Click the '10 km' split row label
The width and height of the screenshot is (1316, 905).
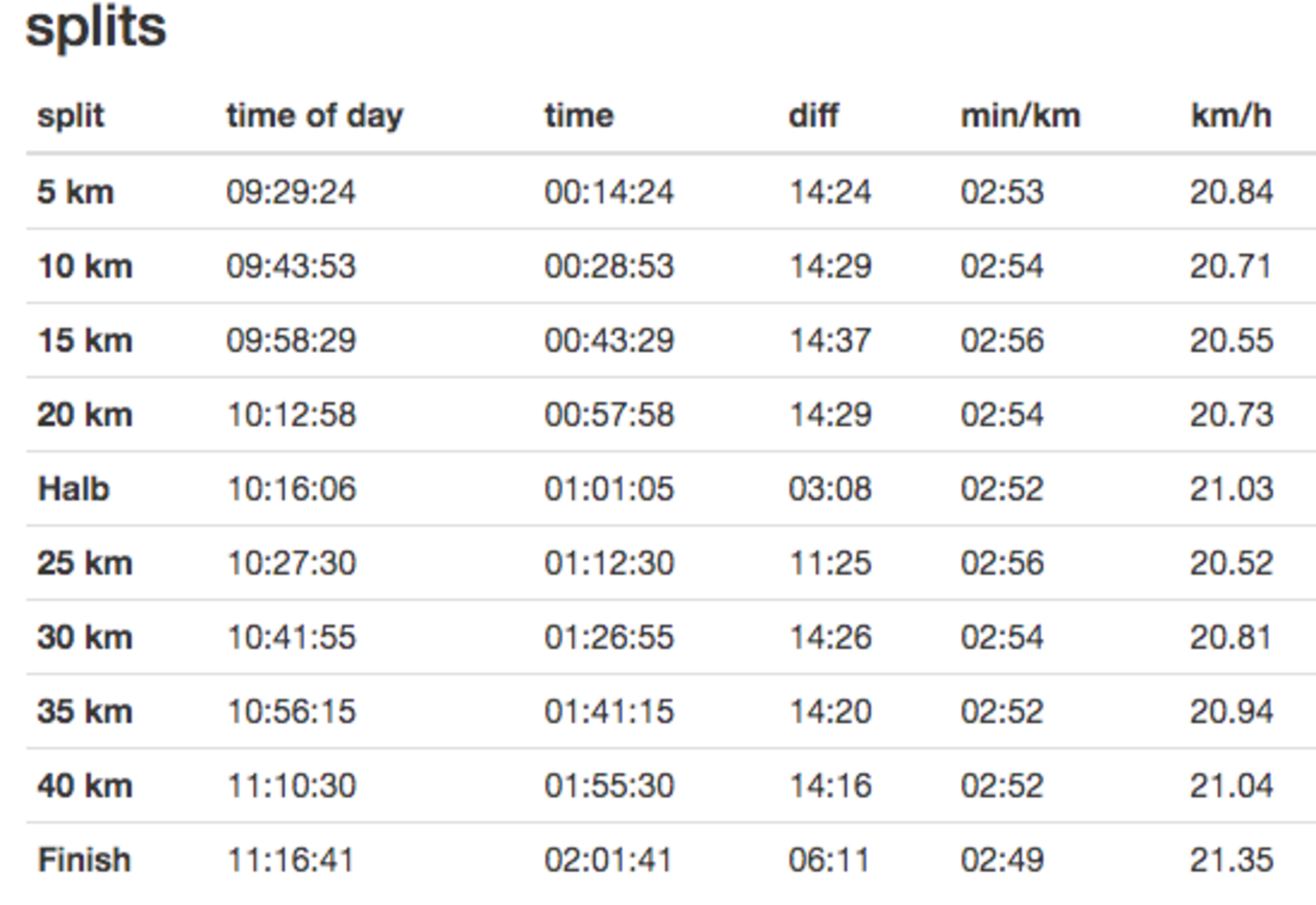85,266
